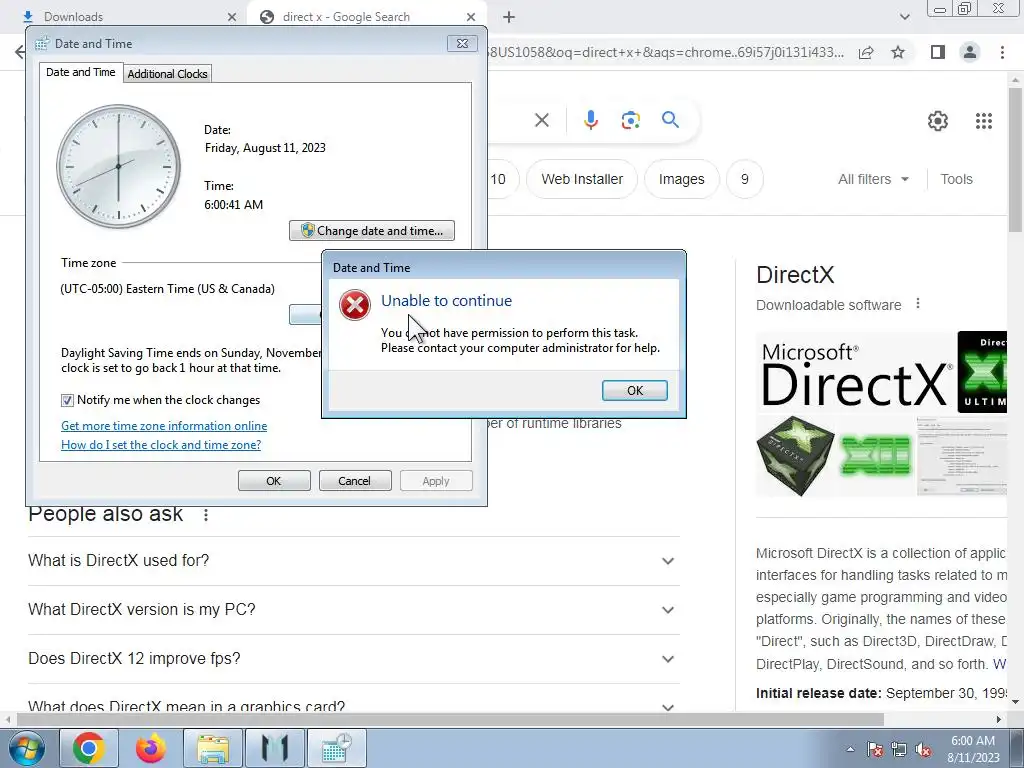
Task: Click the Google search magnifier icon
Action: coord(670,120)
